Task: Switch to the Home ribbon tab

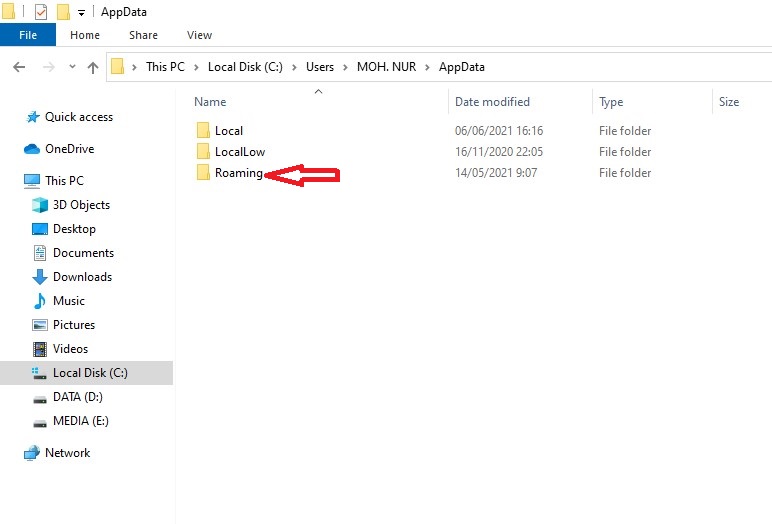Action: [x=85, y=35]
